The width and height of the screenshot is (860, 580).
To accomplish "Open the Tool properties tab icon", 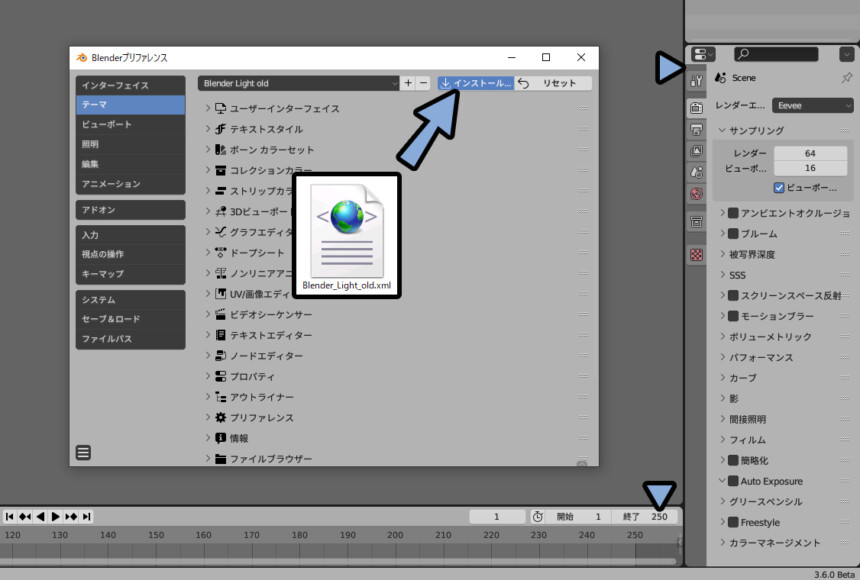I will pos(697,81).
